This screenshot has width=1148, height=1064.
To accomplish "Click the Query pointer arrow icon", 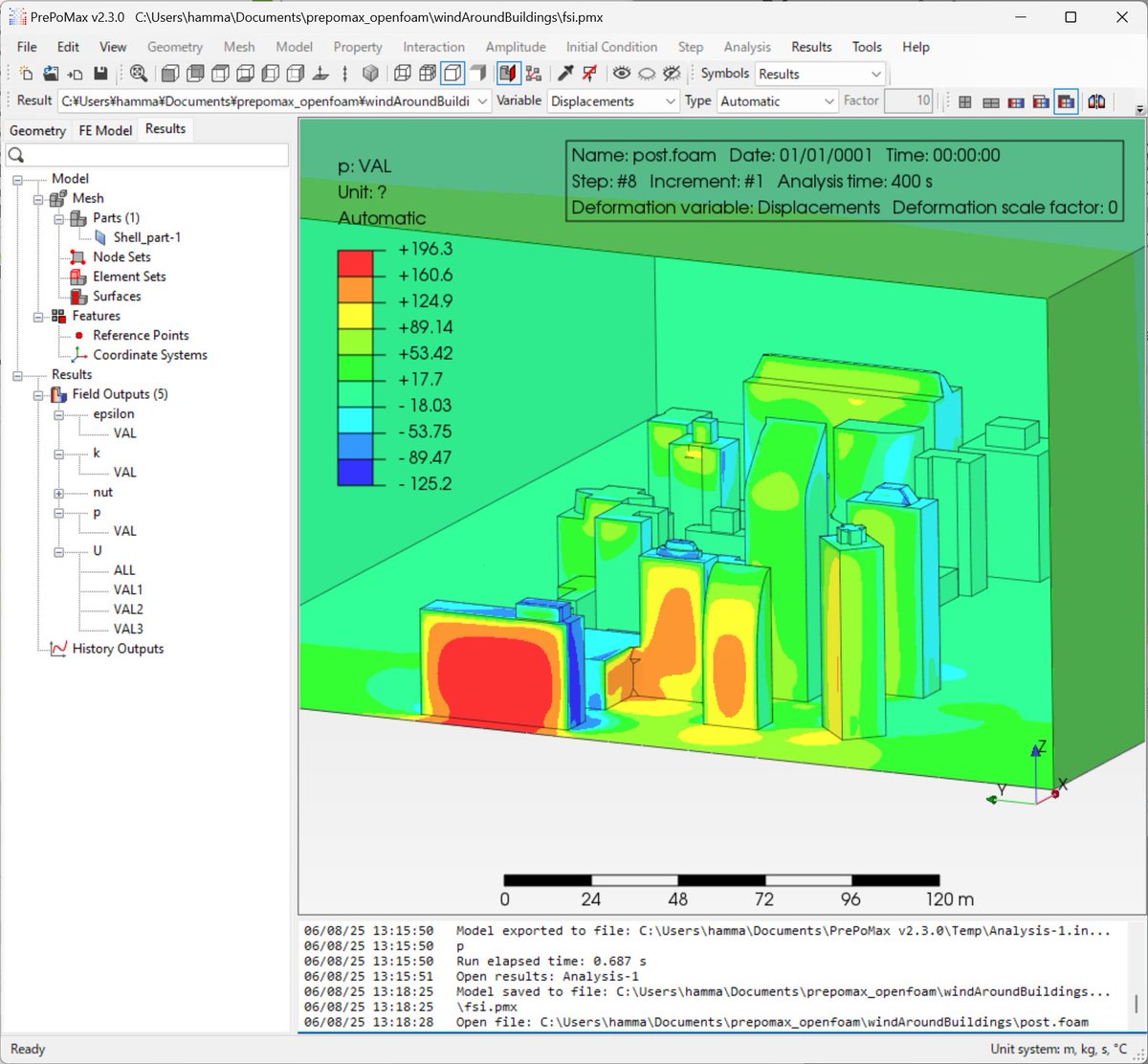I will click(565, 74).
